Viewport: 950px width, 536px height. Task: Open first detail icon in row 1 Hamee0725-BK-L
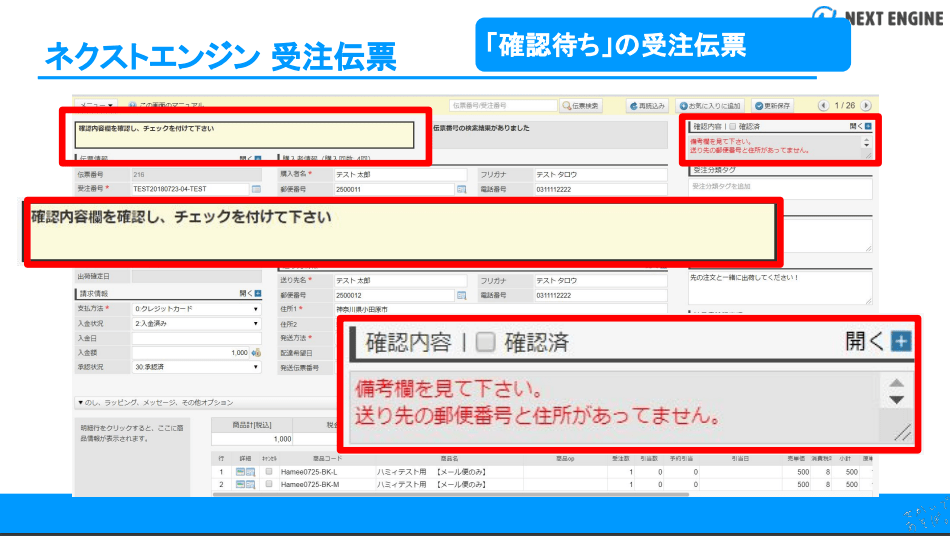click(x=240, y=472)
